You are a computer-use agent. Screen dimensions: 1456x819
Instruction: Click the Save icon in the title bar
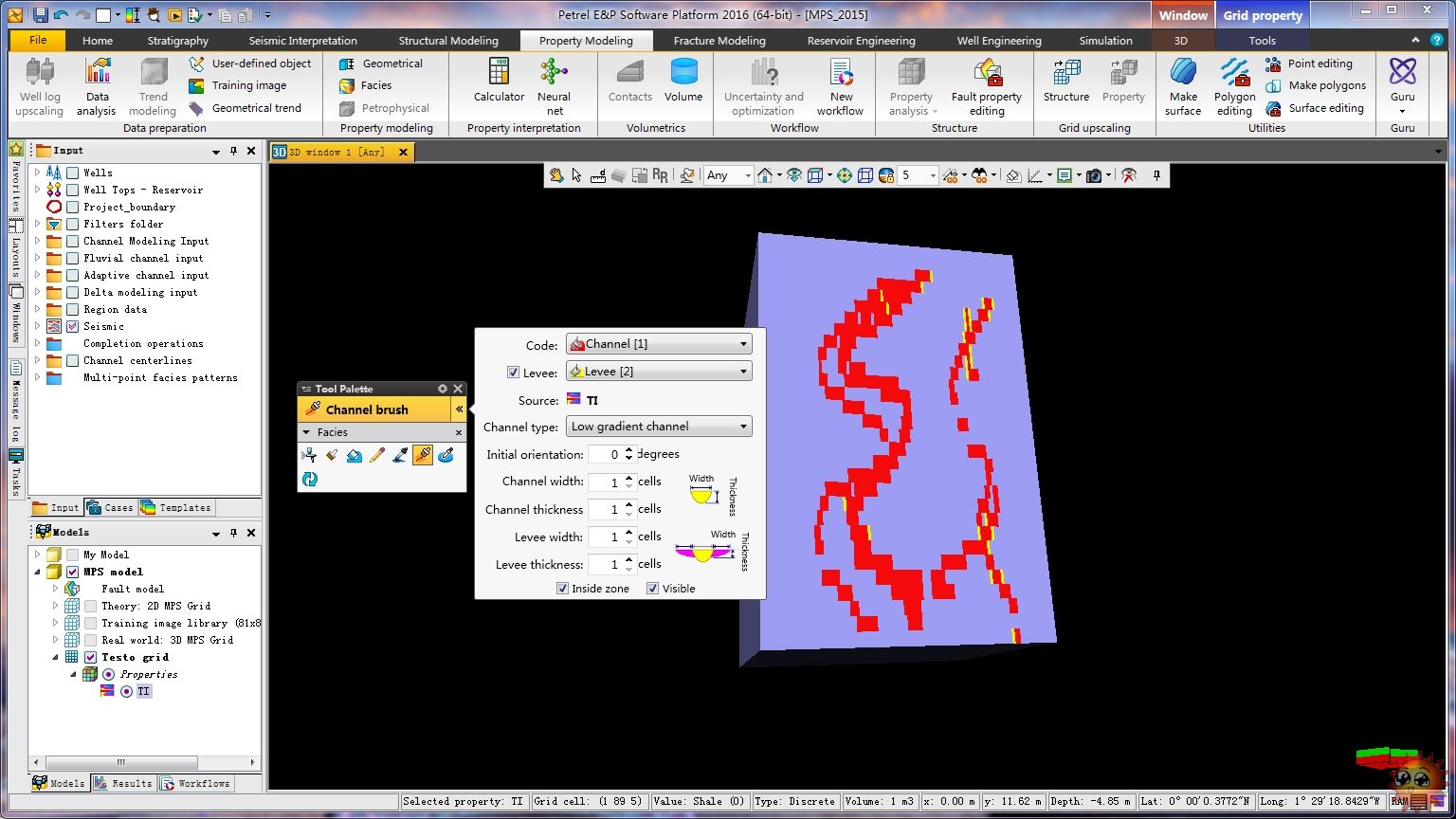40,14
